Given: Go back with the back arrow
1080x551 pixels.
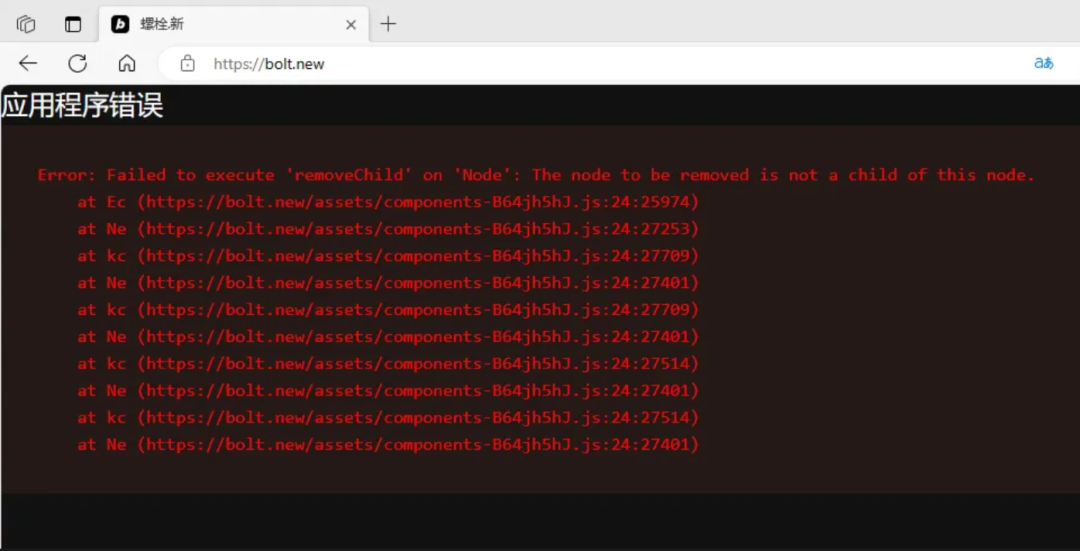Looking at the screenshot, I should click(28, 63).
